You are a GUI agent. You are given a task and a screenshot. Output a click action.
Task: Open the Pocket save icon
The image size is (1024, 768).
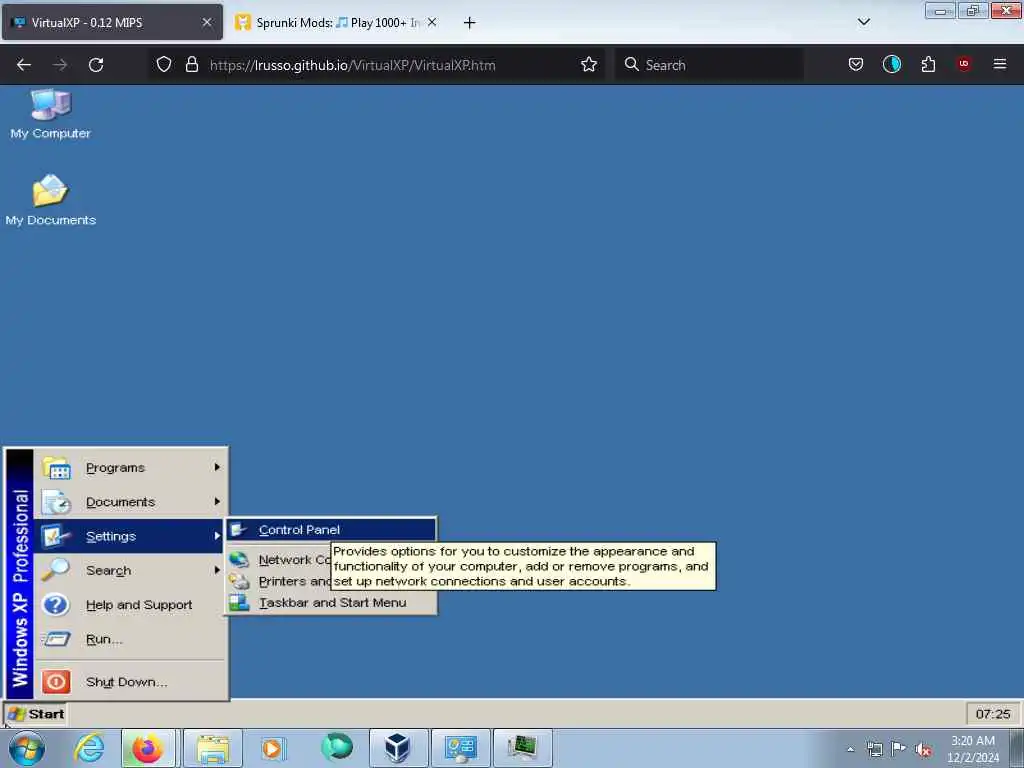tap(856, 64)
